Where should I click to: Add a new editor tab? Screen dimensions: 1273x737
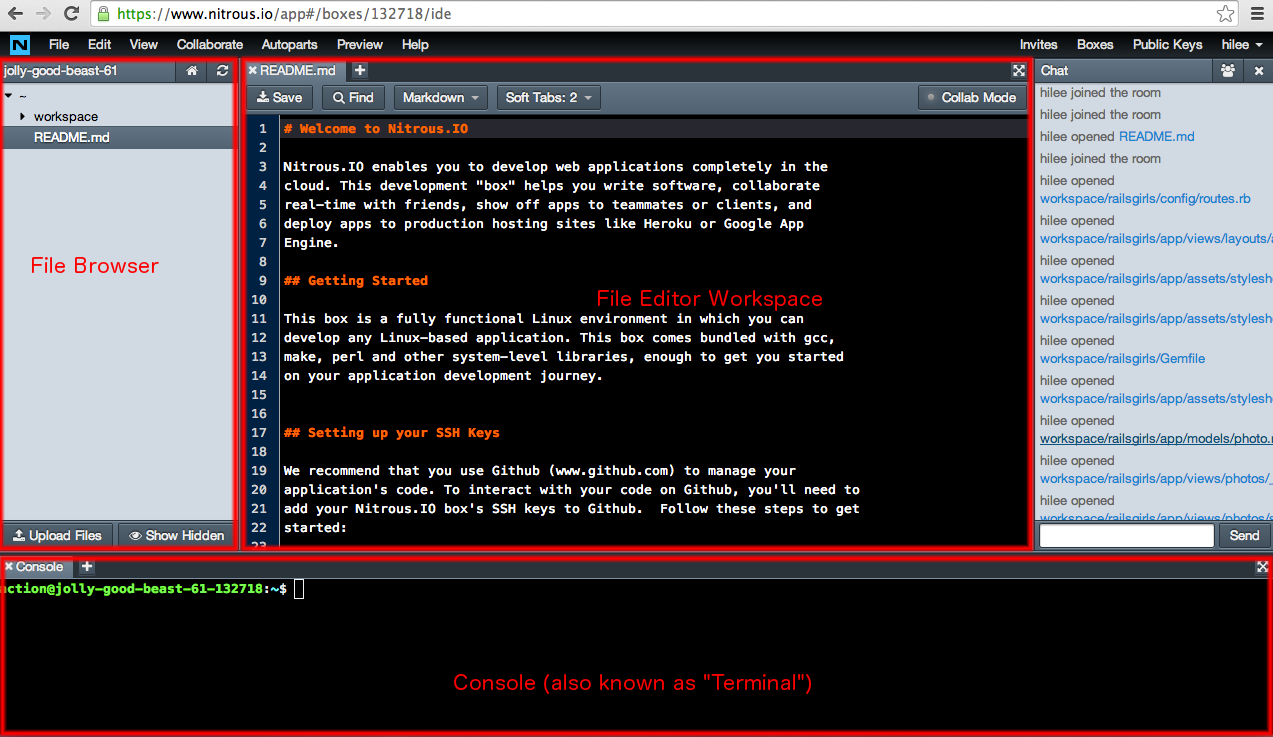tap(360, 70)
